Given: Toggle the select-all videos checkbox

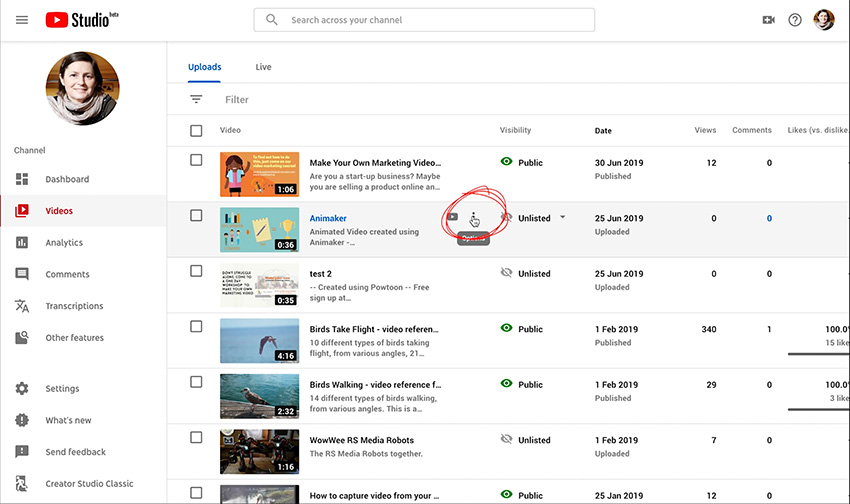Looking at the screenshot, I should tap(196, 131).
